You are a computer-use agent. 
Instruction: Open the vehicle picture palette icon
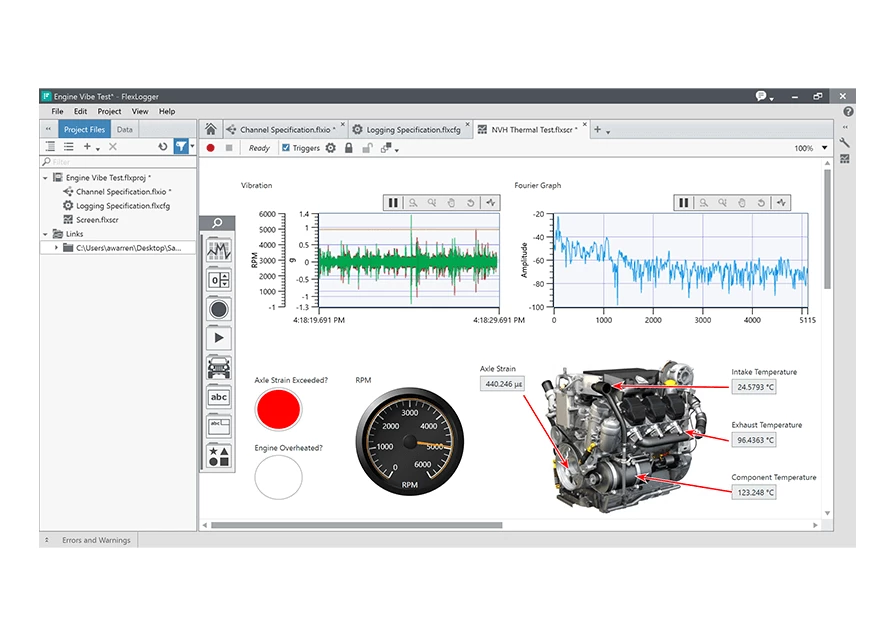[x=218, y=367]
